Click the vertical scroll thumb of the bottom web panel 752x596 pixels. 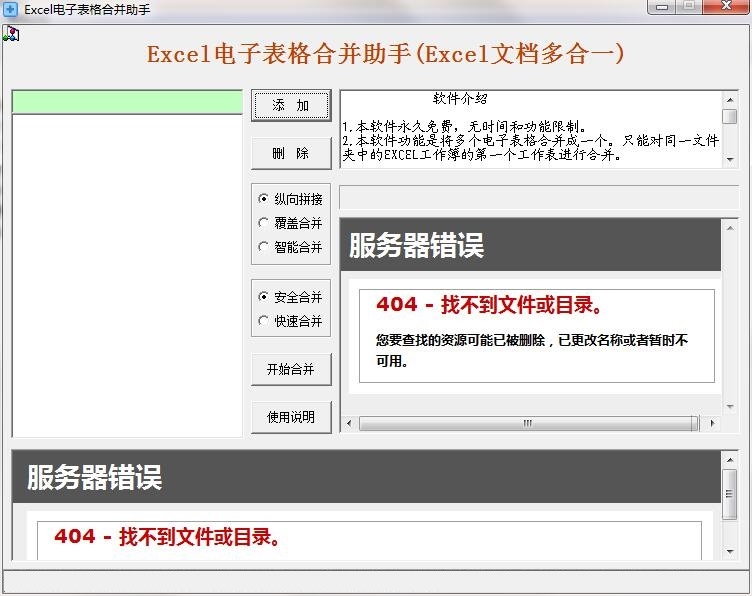[730, 494]
